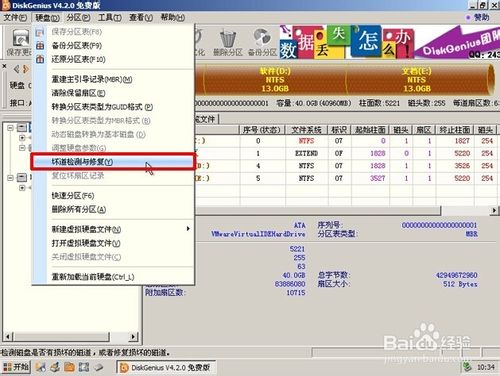Image resolution: width=500 pixels, height=376 pixels.
Task: Collapse the extended partition tree node
Action: [22, 147]
